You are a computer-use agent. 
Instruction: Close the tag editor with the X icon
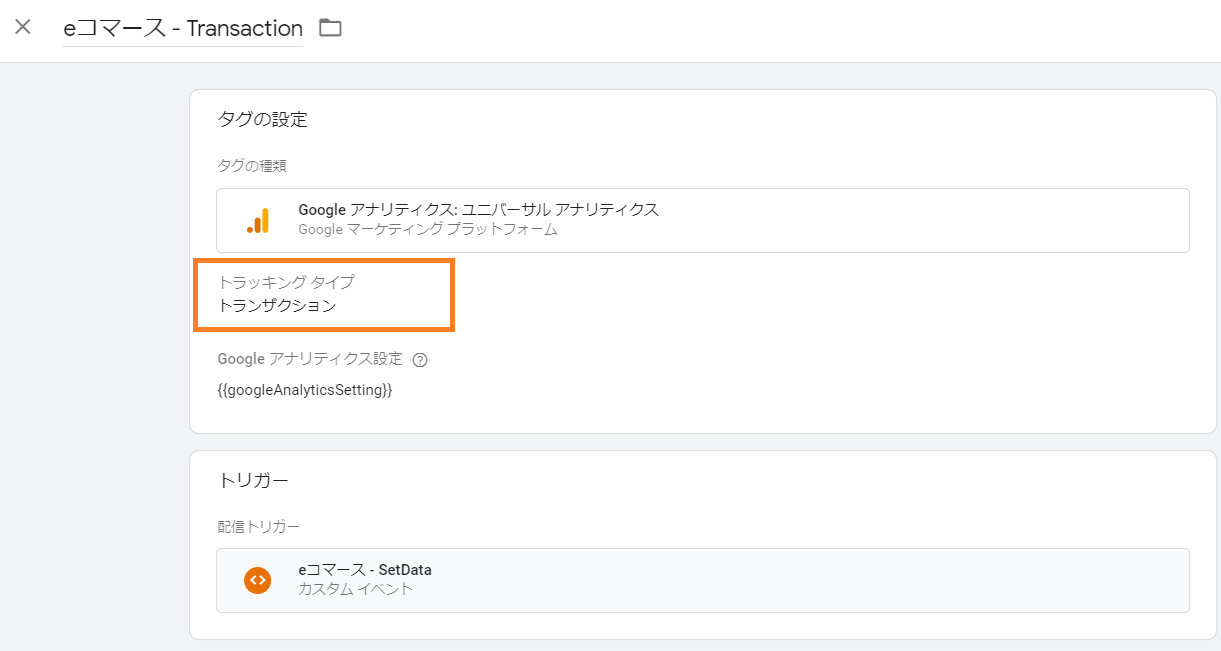click(x=23, y=27)
